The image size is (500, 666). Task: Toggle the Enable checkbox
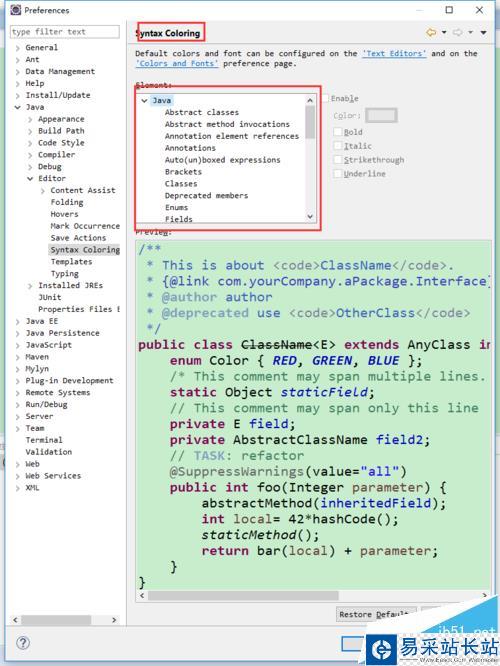pos(325,99)
